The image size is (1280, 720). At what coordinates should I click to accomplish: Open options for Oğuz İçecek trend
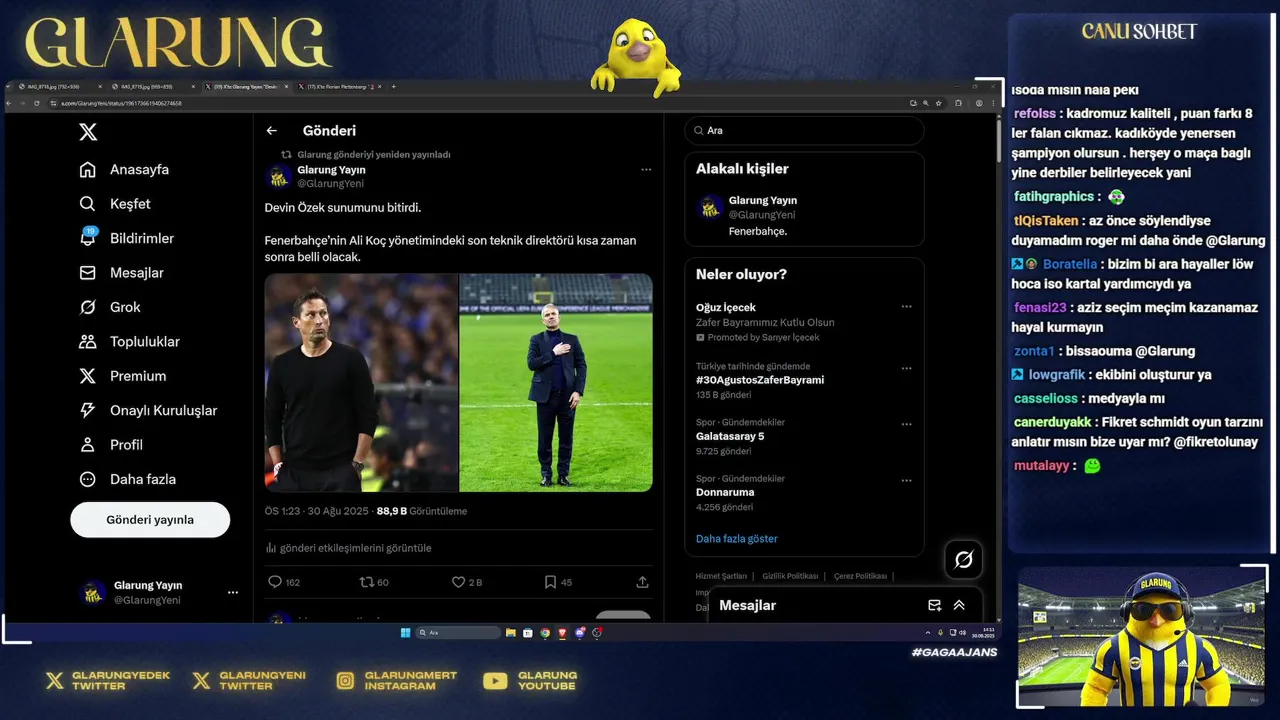[906, 308]
